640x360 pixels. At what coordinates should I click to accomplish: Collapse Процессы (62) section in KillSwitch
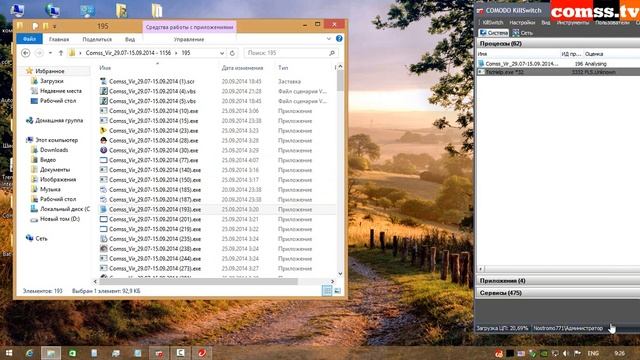(x=558, y=43)
